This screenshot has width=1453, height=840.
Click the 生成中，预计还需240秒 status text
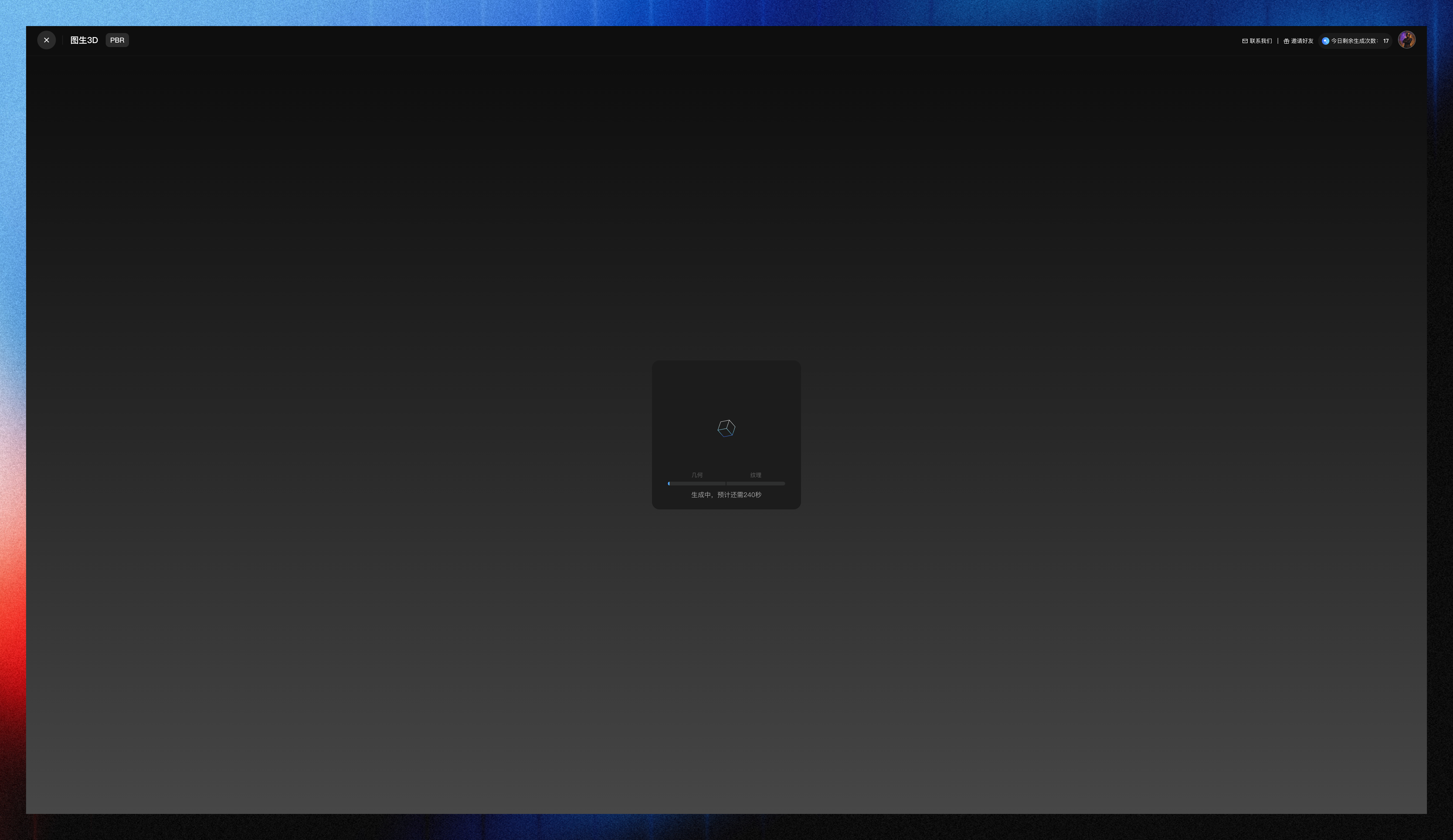pos(726,495)
